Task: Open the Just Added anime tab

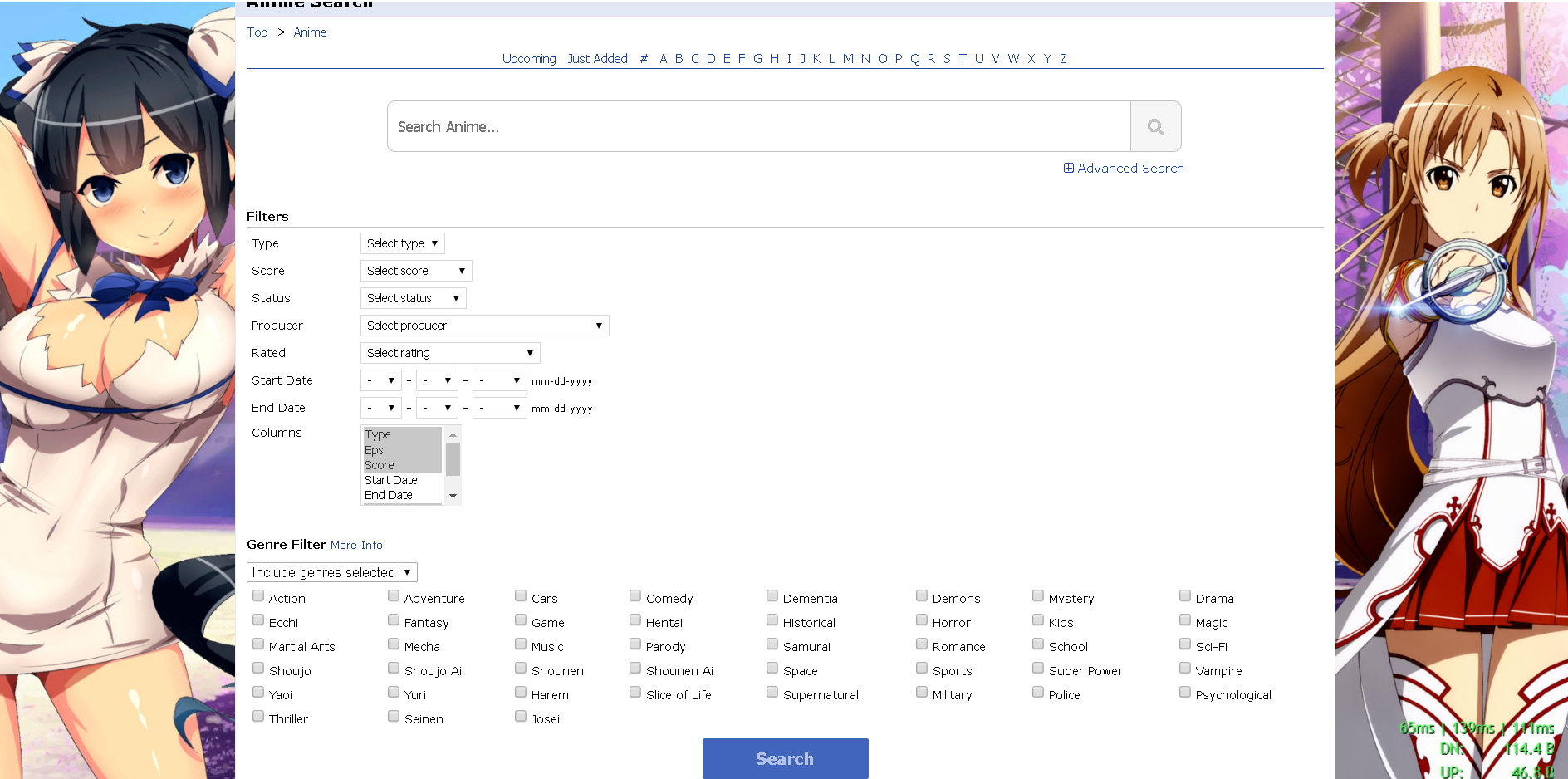Action: pos(598,59)
